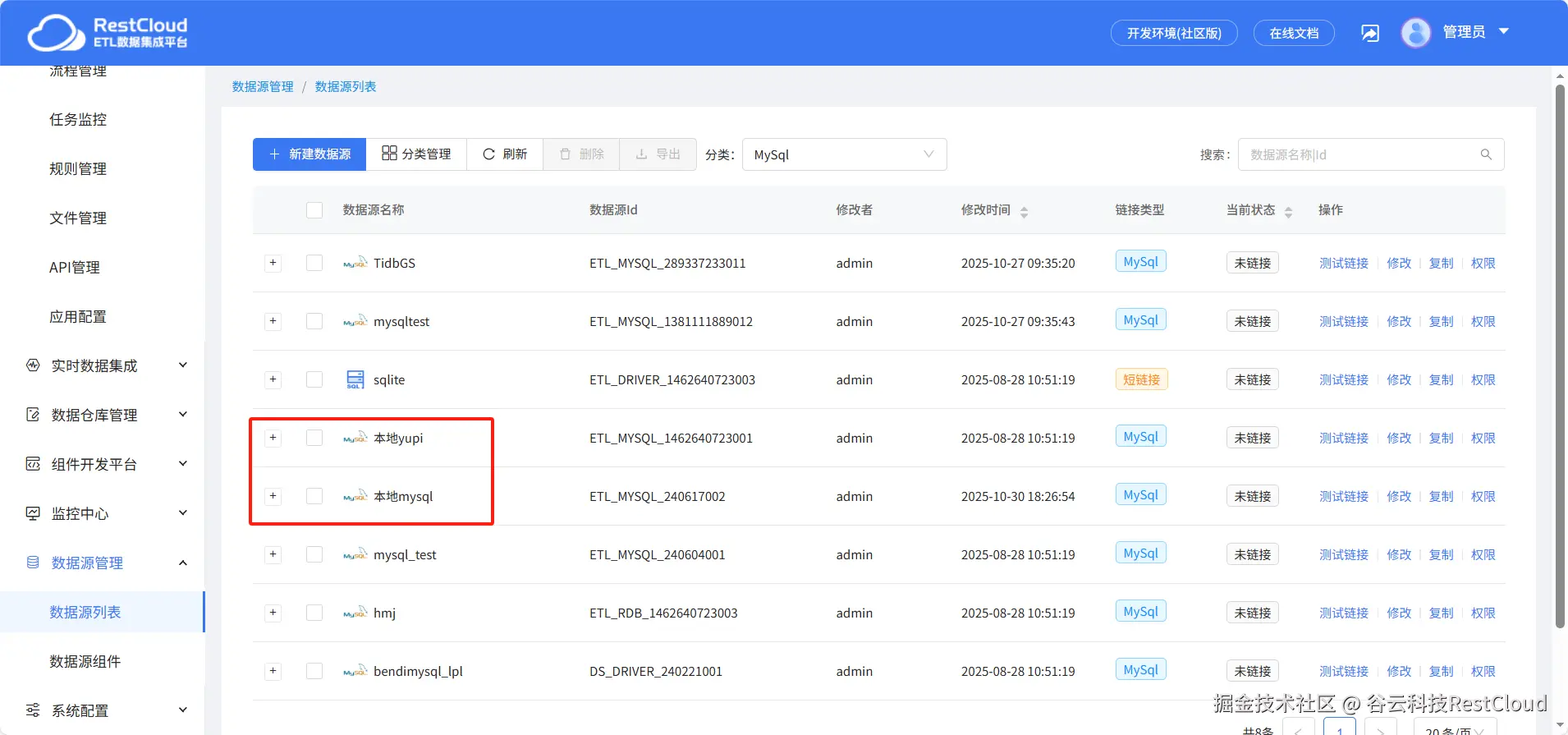Screen dimensions: 1568x735
Task: Click the real-time data integration sidebar icon
Action: click(33, 365)
